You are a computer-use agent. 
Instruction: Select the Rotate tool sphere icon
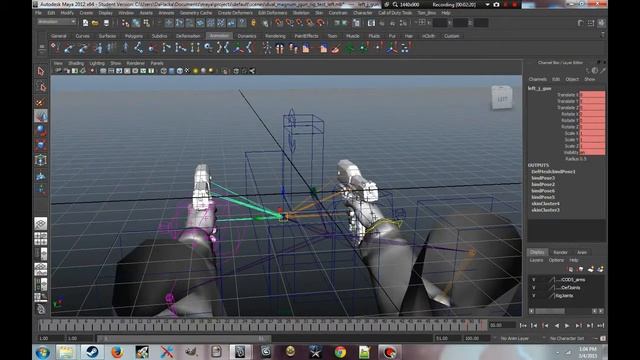[x=41, y=131]
